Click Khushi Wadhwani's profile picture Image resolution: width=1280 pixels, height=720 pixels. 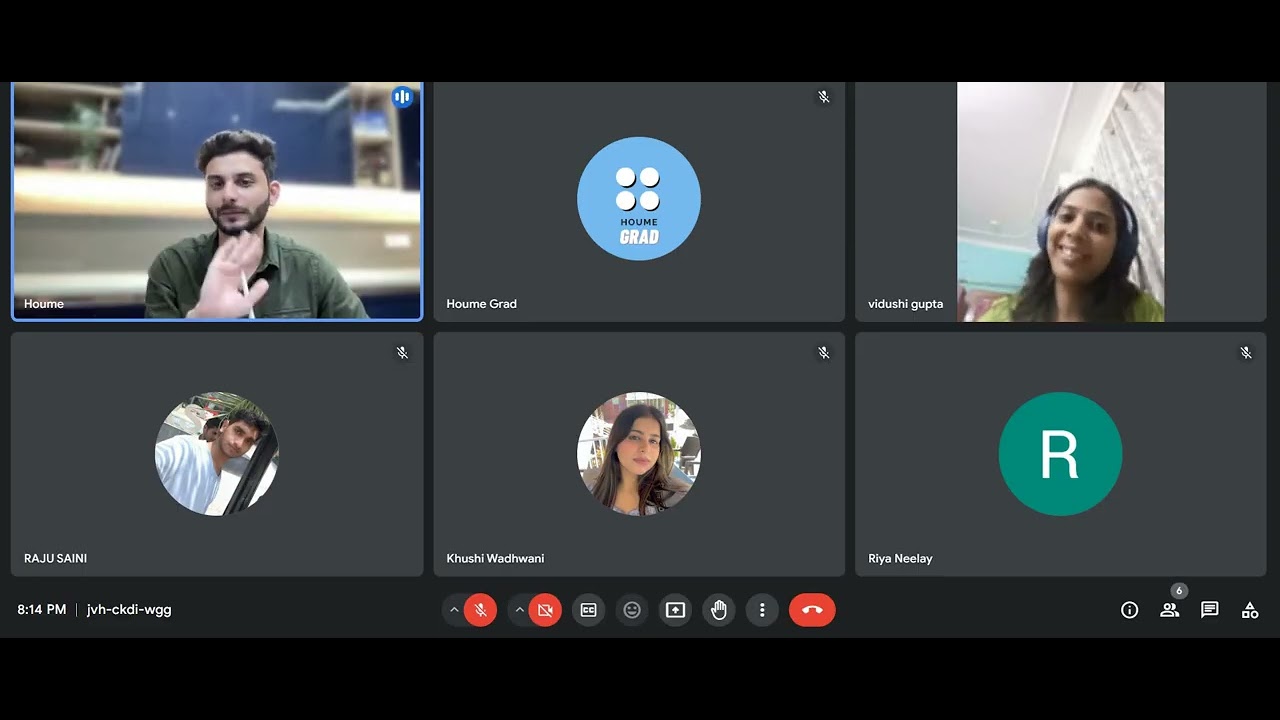coord(639,454)
